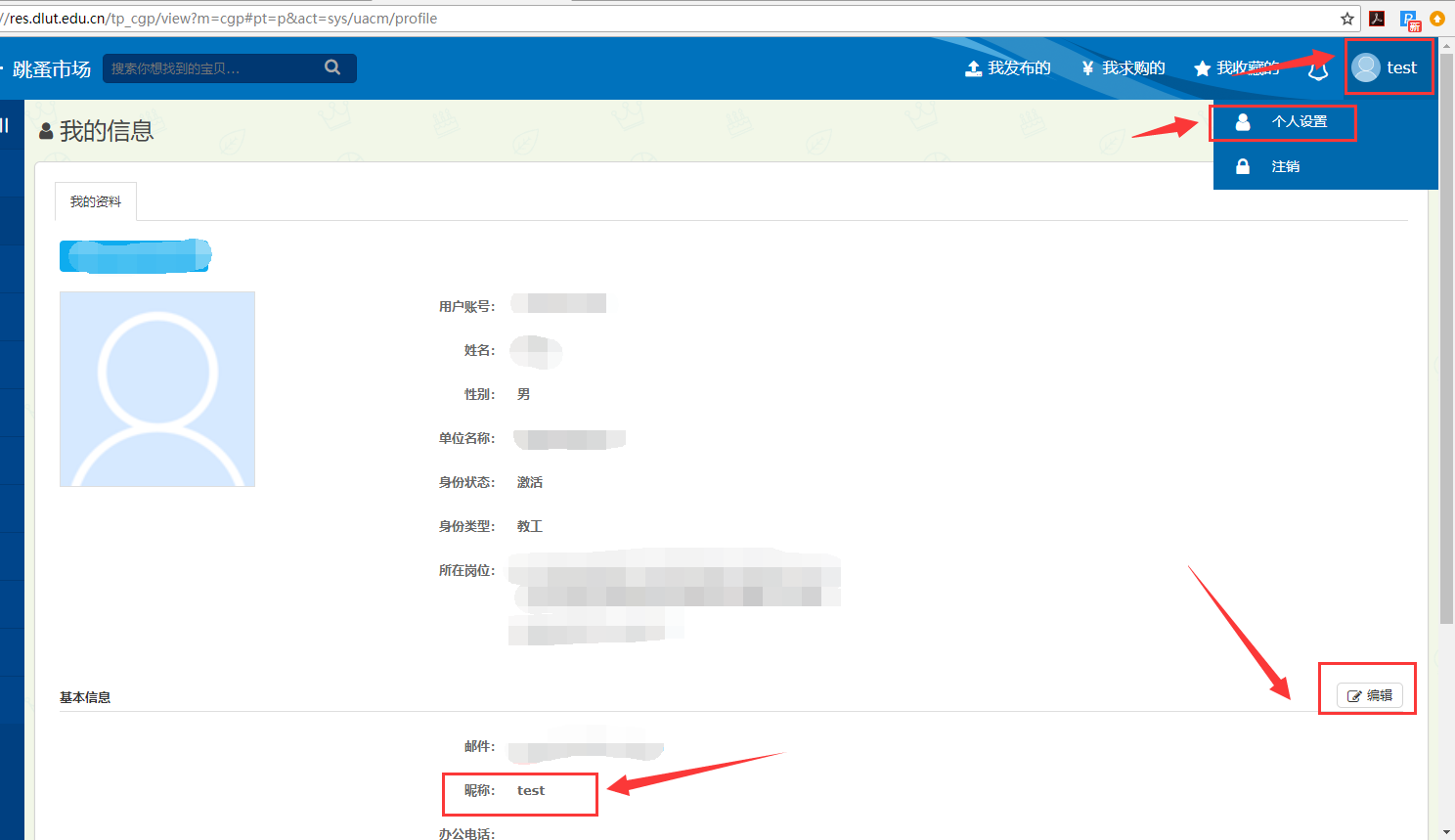The image size is (1455, 840).
Task: Open 我收藏的 favorites in the top navigation
Action: click(x=1237, y=67)
